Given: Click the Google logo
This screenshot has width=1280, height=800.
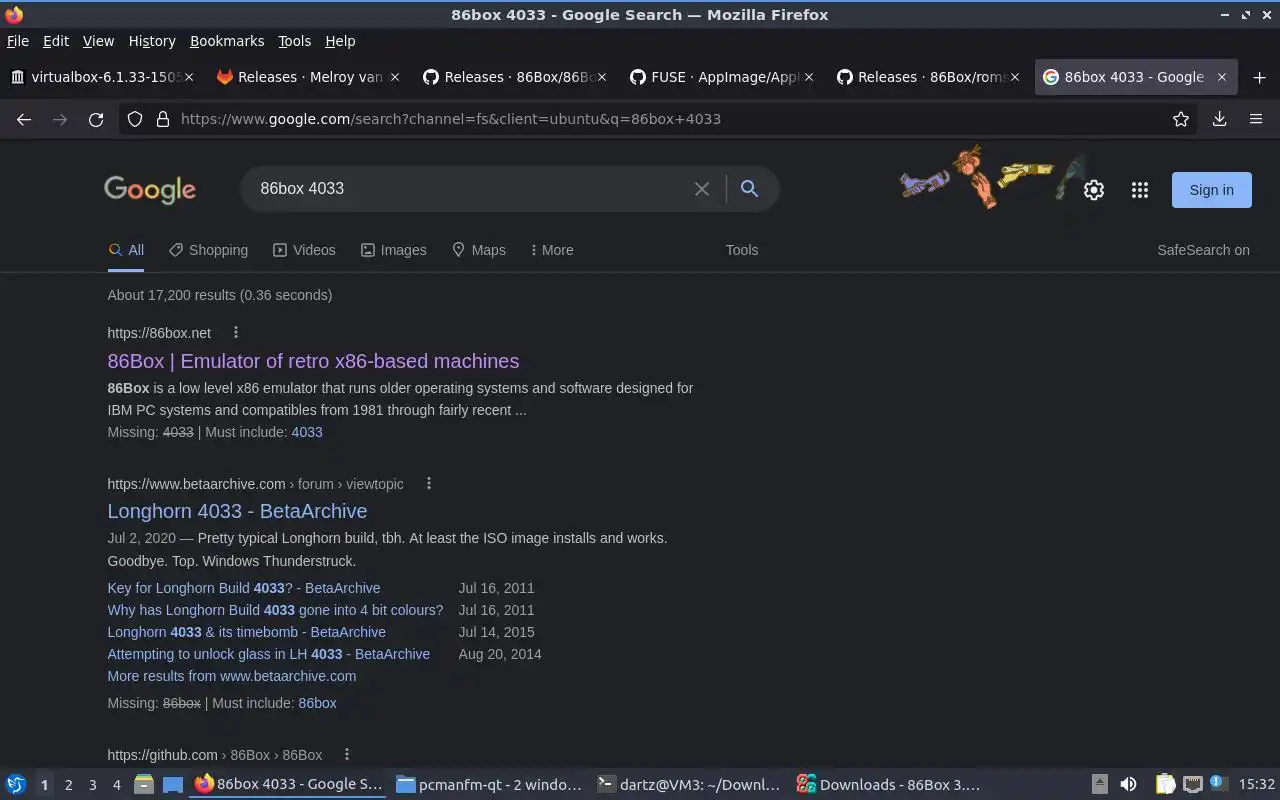Looking at the screenshot, I should tap(150, 189).
